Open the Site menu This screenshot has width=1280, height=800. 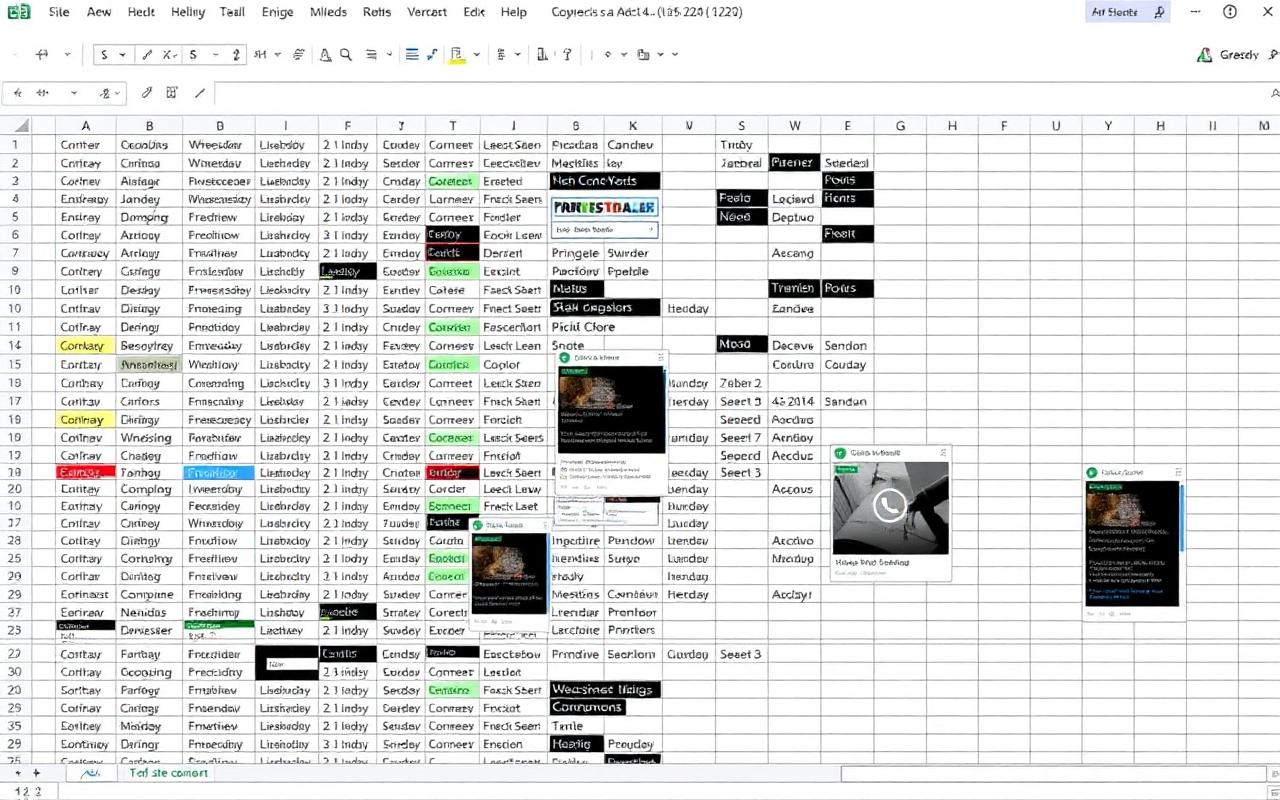59,12
